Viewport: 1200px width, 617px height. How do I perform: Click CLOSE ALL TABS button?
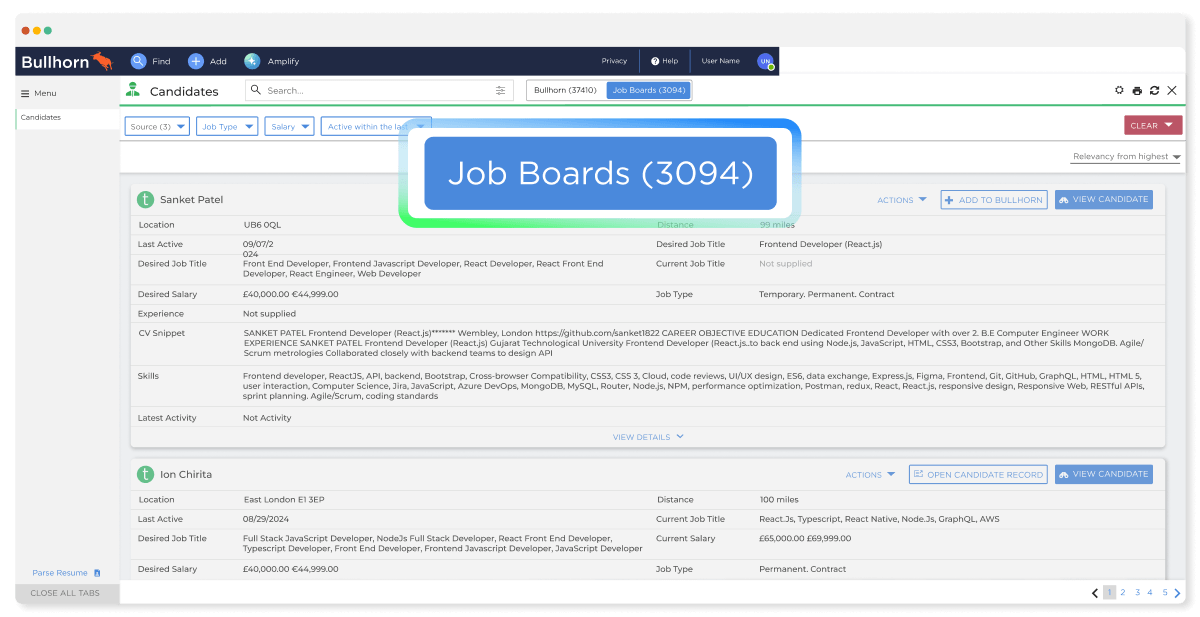click(67, 593)
